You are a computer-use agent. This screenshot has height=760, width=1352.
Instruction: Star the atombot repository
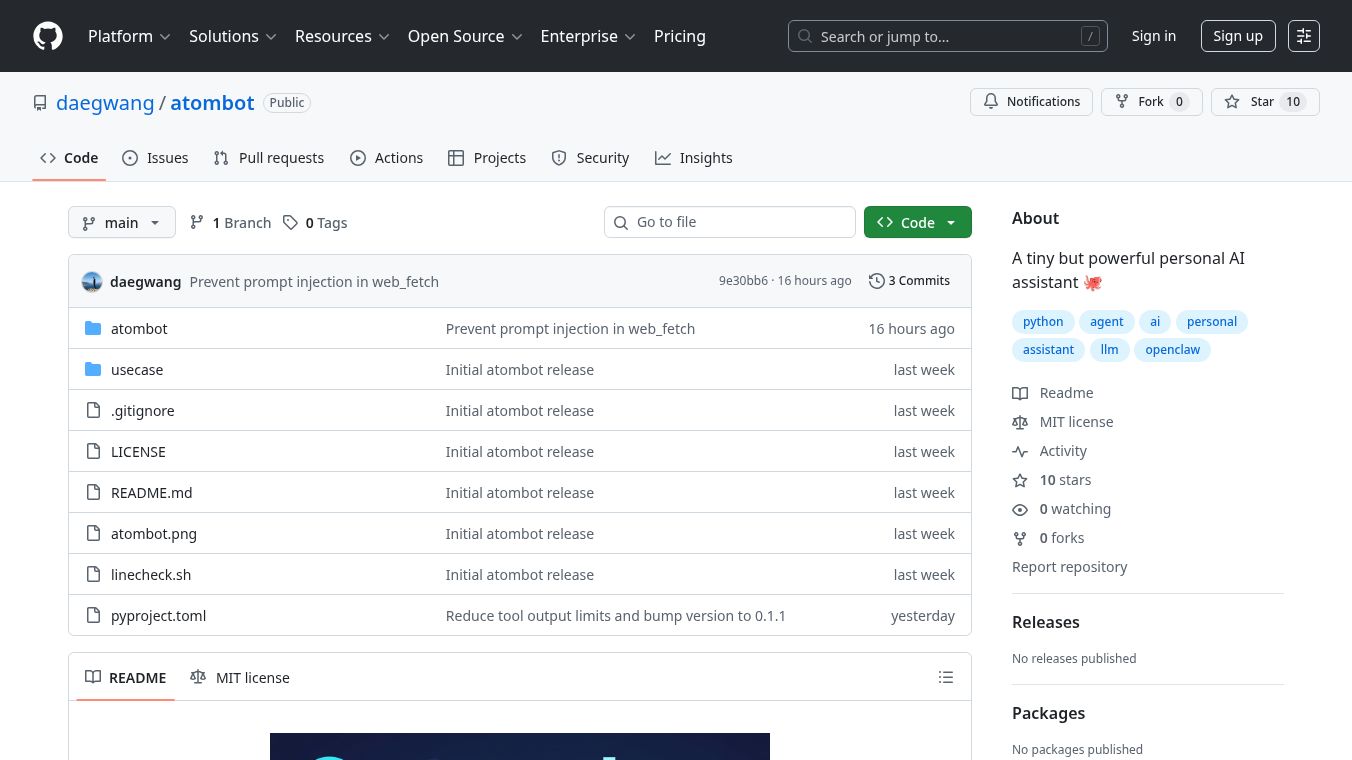1251,102
